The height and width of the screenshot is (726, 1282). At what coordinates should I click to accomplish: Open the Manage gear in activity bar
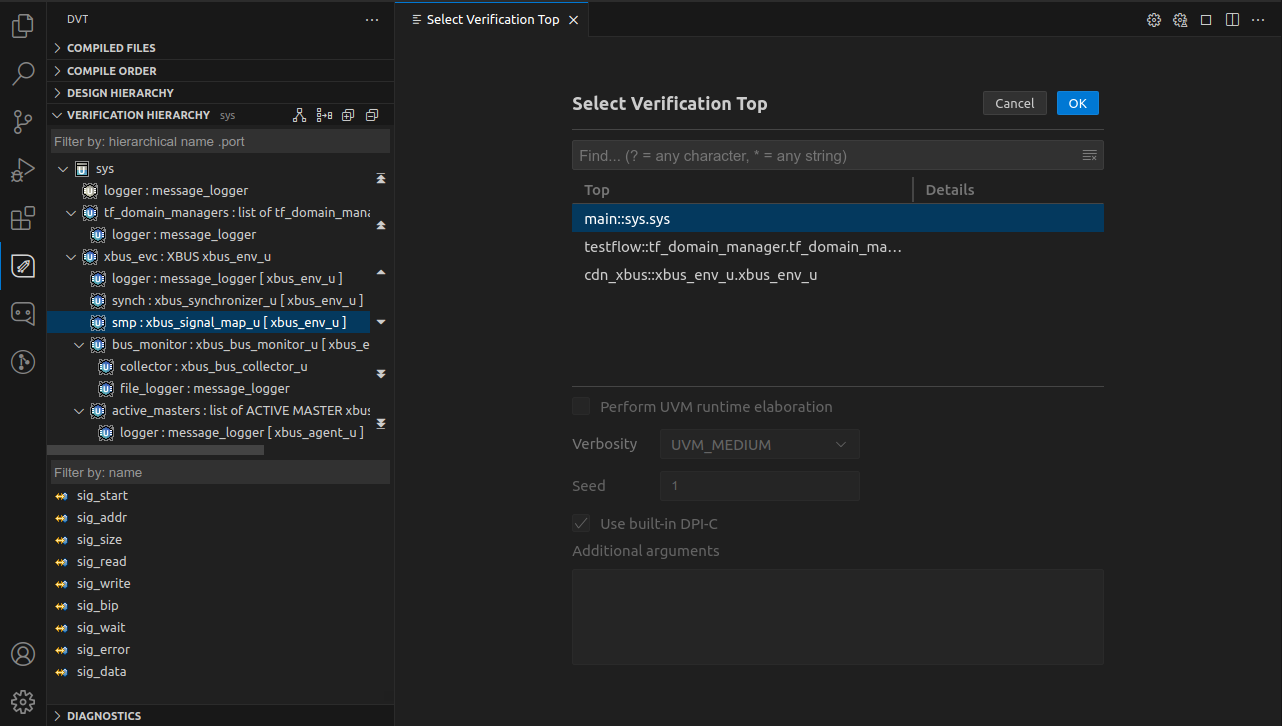(x=22, y=701)
